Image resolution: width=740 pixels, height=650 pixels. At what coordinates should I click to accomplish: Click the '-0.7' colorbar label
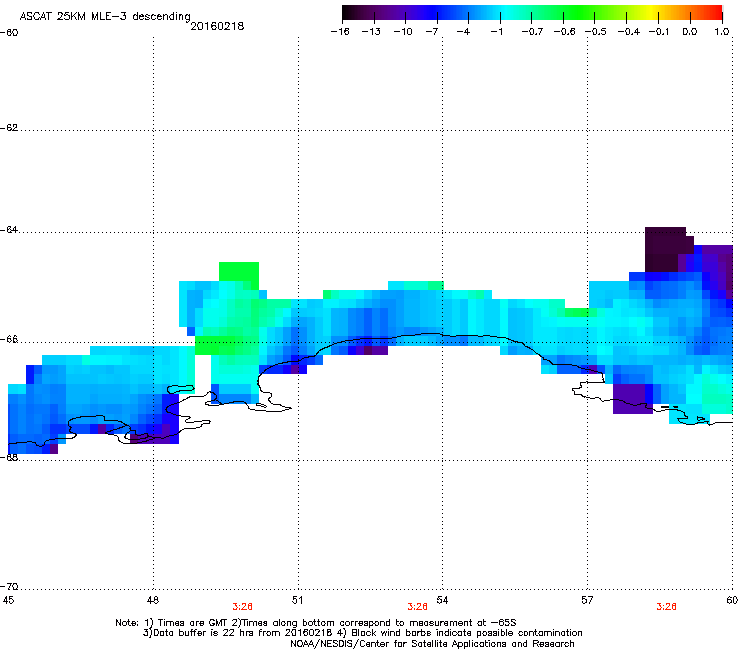click(x=532, y=32)
